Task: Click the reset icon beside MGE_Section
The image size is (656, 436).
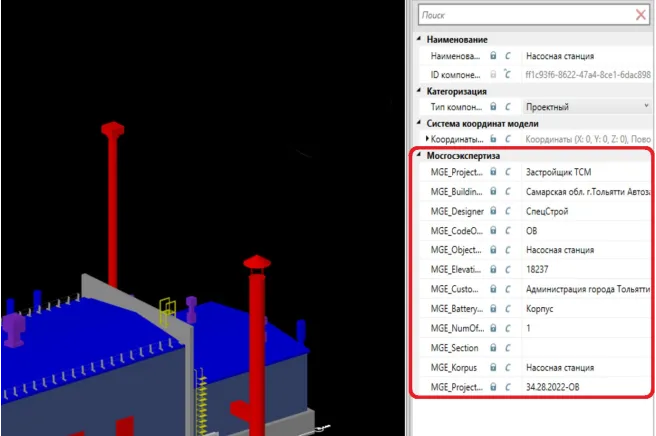Action: coord(508,348)
